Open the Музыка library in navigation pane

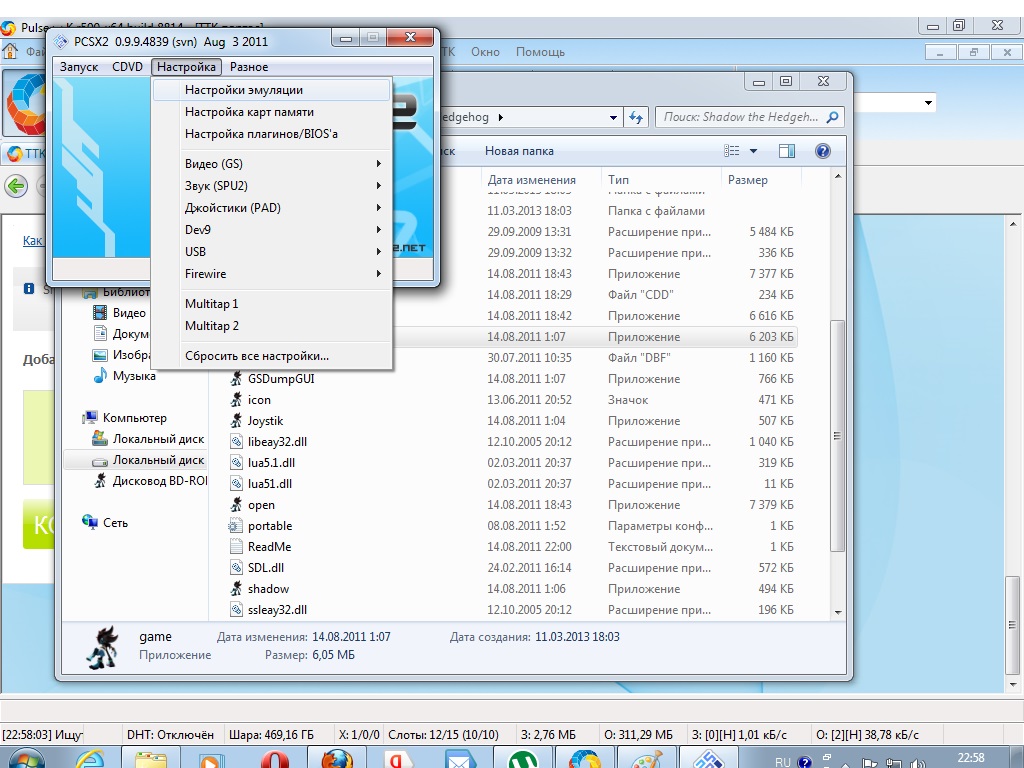pos(134,376)
